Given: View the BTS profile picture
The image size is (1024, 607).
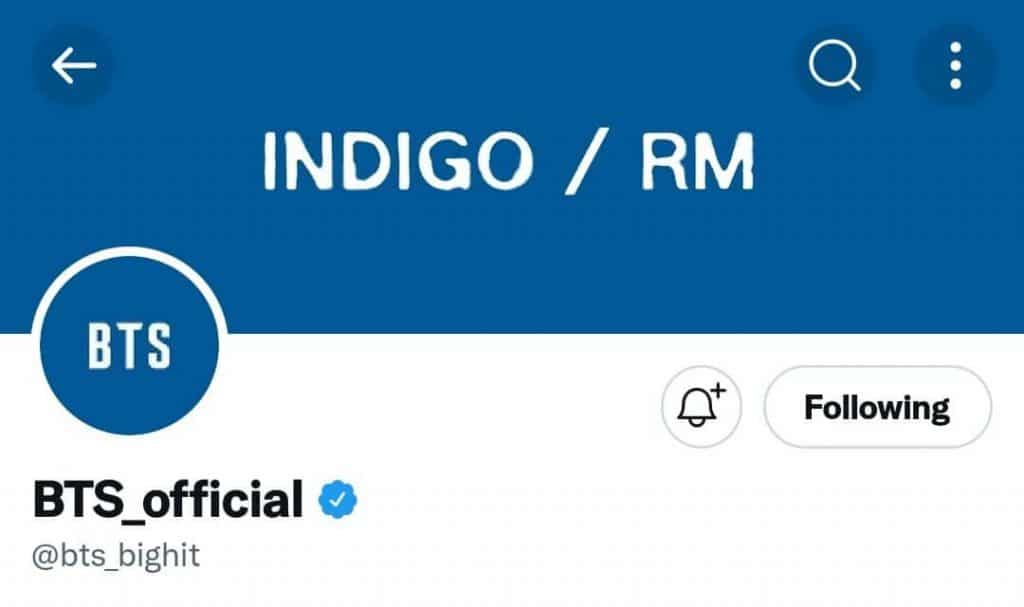Looking at the screenshot, I should point(129,344).
